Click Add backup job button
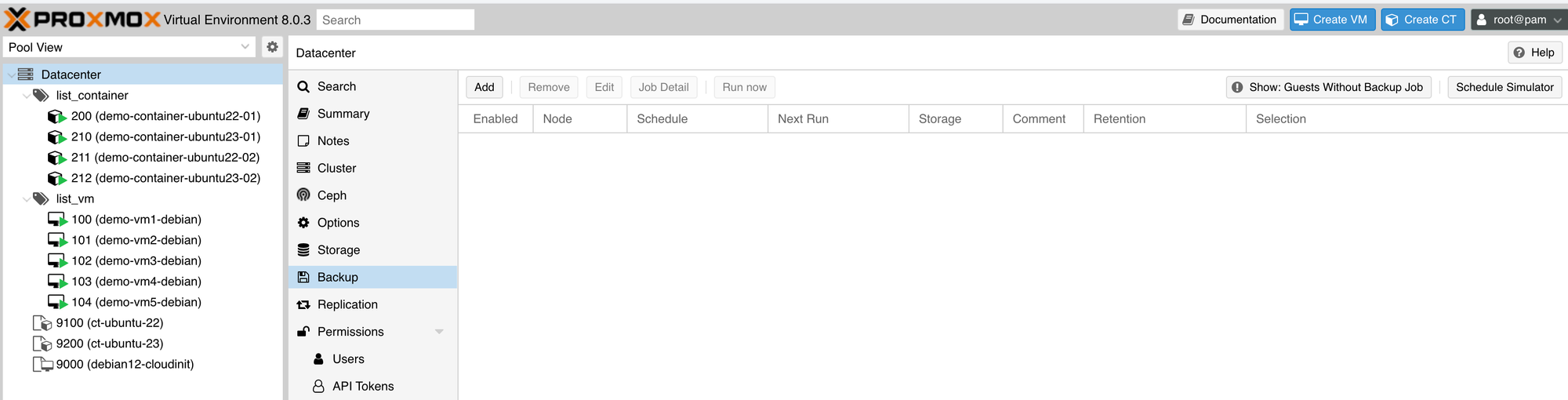Screen dimensions: 1568x400 pos(485,87)
